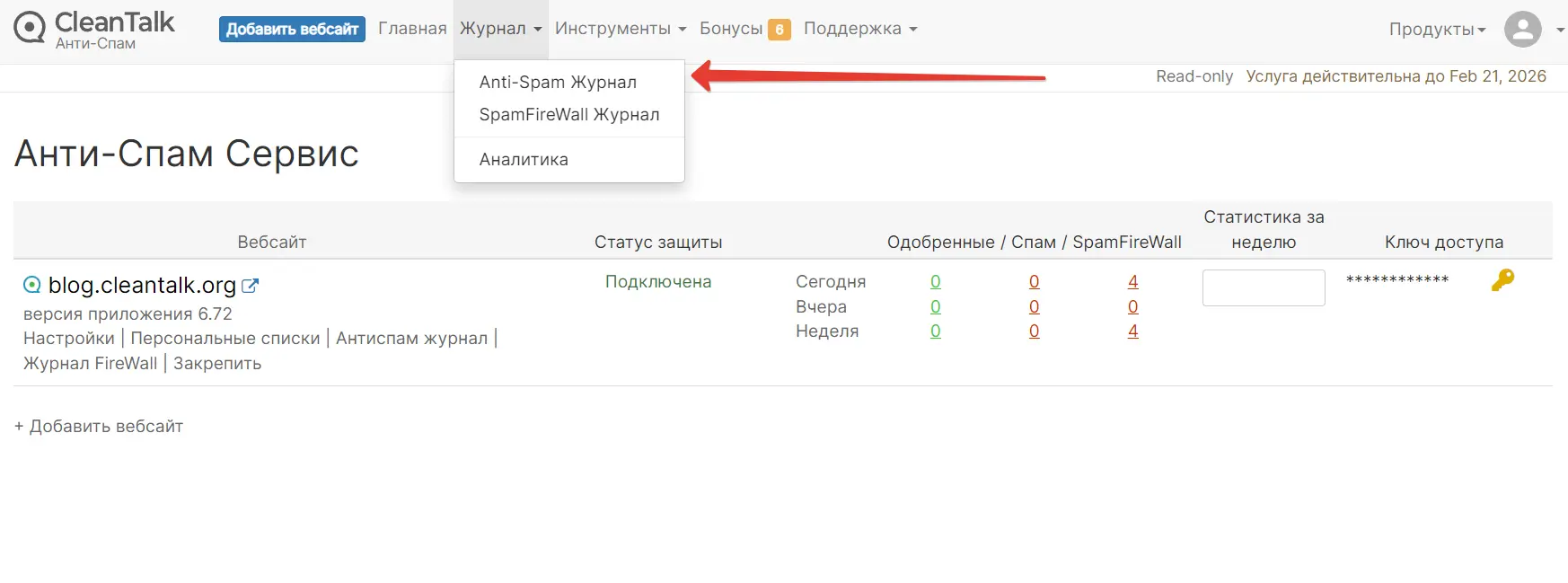The height and width of the screenshot is (583, 1568).
Task: Open yesterday's approved count 0
Action: point(936,306)
